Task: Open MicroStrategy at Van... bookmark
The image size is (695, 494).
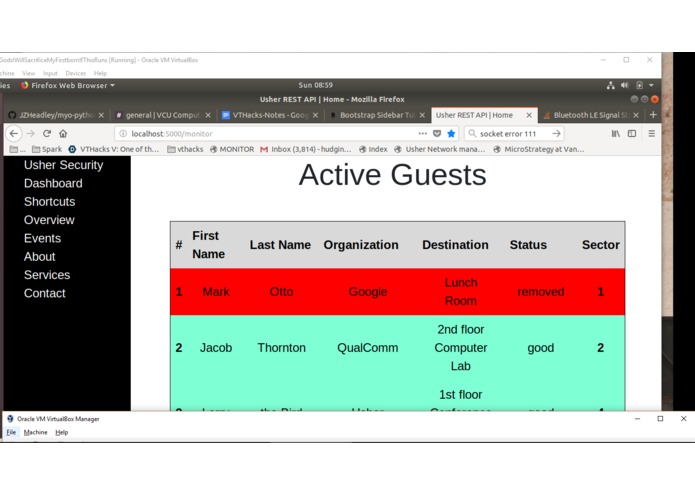Action: (x=539, y=149)
